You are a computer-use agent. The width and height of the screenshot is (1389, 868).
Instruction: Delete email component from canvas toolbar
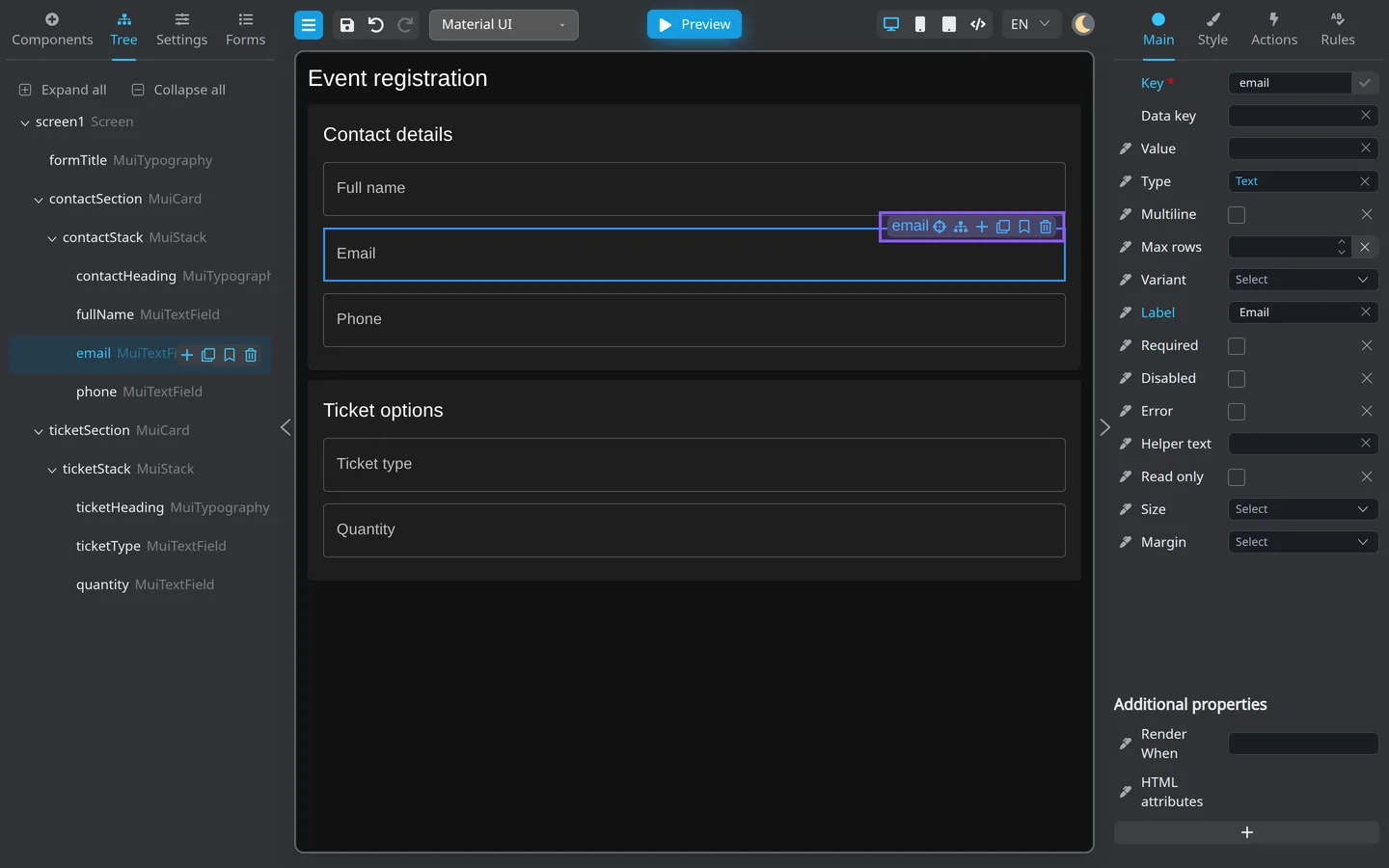[x=1046, y=227]
